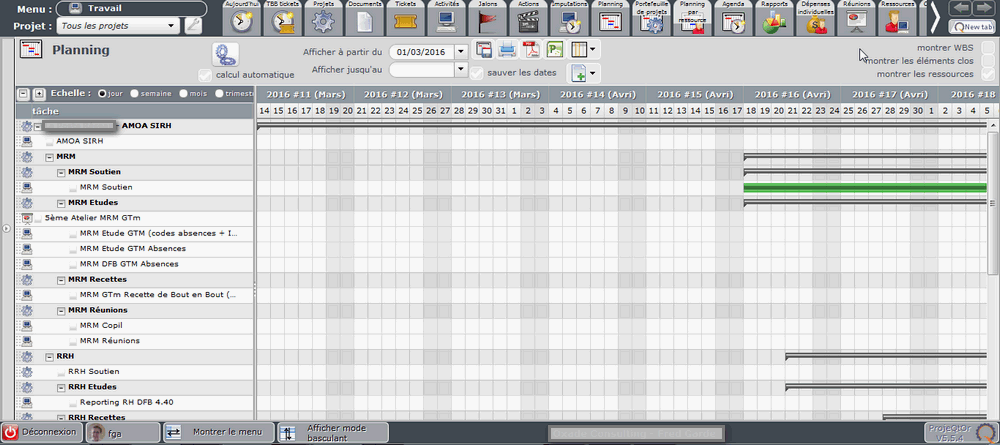Open the Projet selector dropdown

172,25
